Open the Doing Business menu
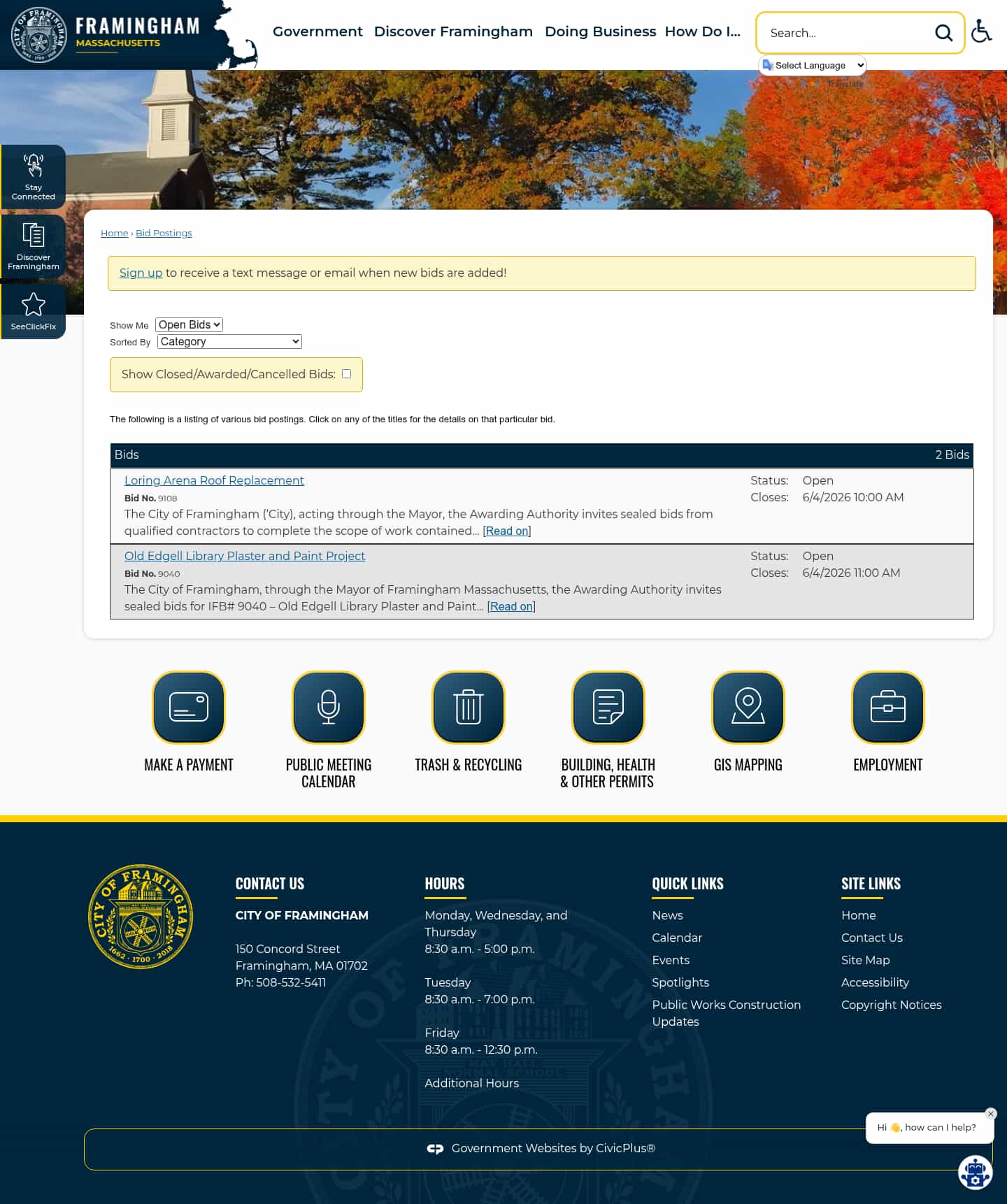The width and height of the screenshot is (1007, 1204). tap(600, 31)
